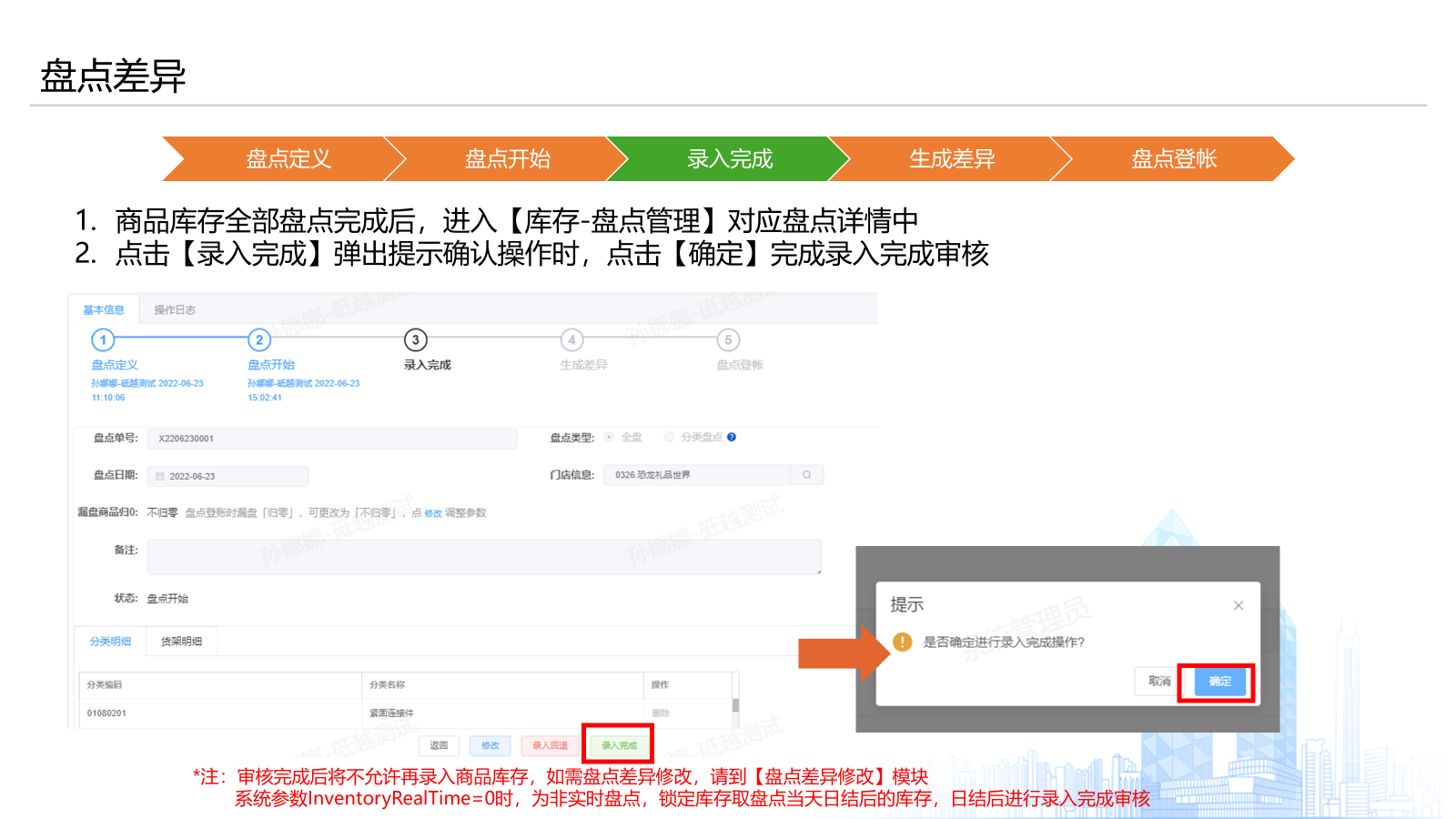Switch to the 分类明细 tab
This screenshot has height=819, width=1456.
110,642
